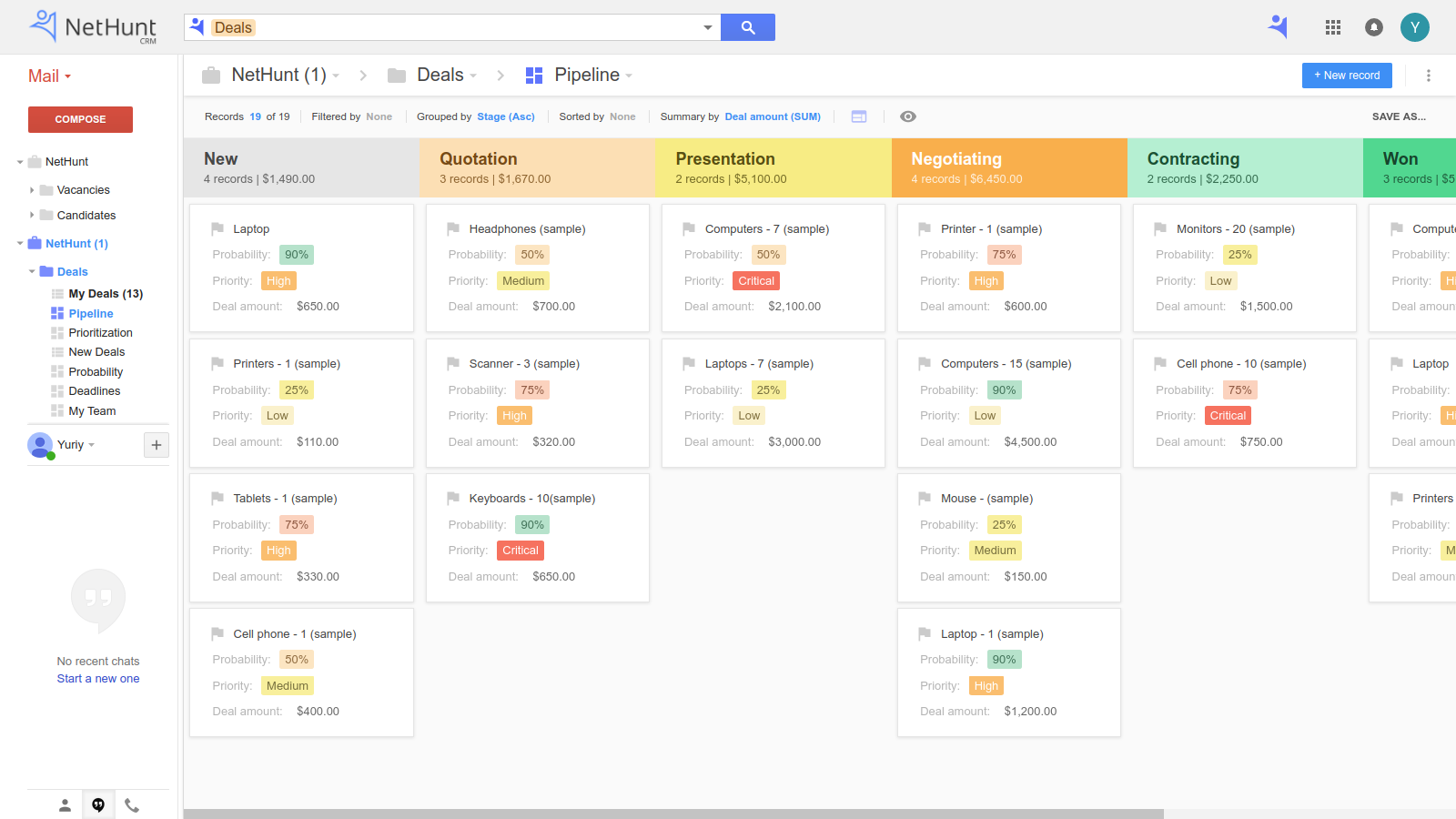Click the Contracting stage column header
Viewport: 1456px width, 819px height.
click(x=1245, y=167)
